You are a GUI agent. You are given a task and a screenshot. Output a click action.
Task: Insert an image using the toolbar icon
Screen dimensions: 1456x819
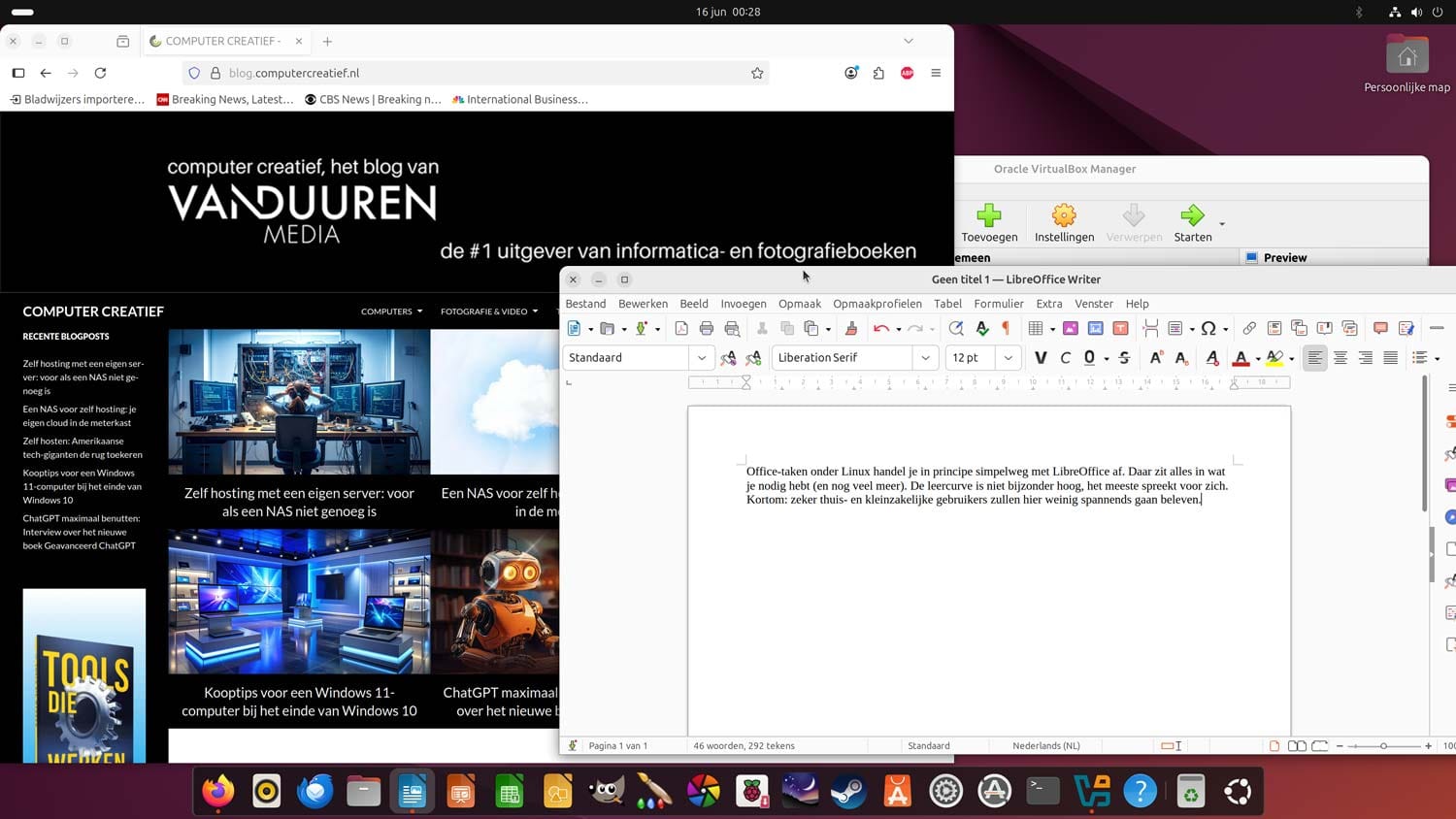pyautogui.click(x=1071, y=329)
